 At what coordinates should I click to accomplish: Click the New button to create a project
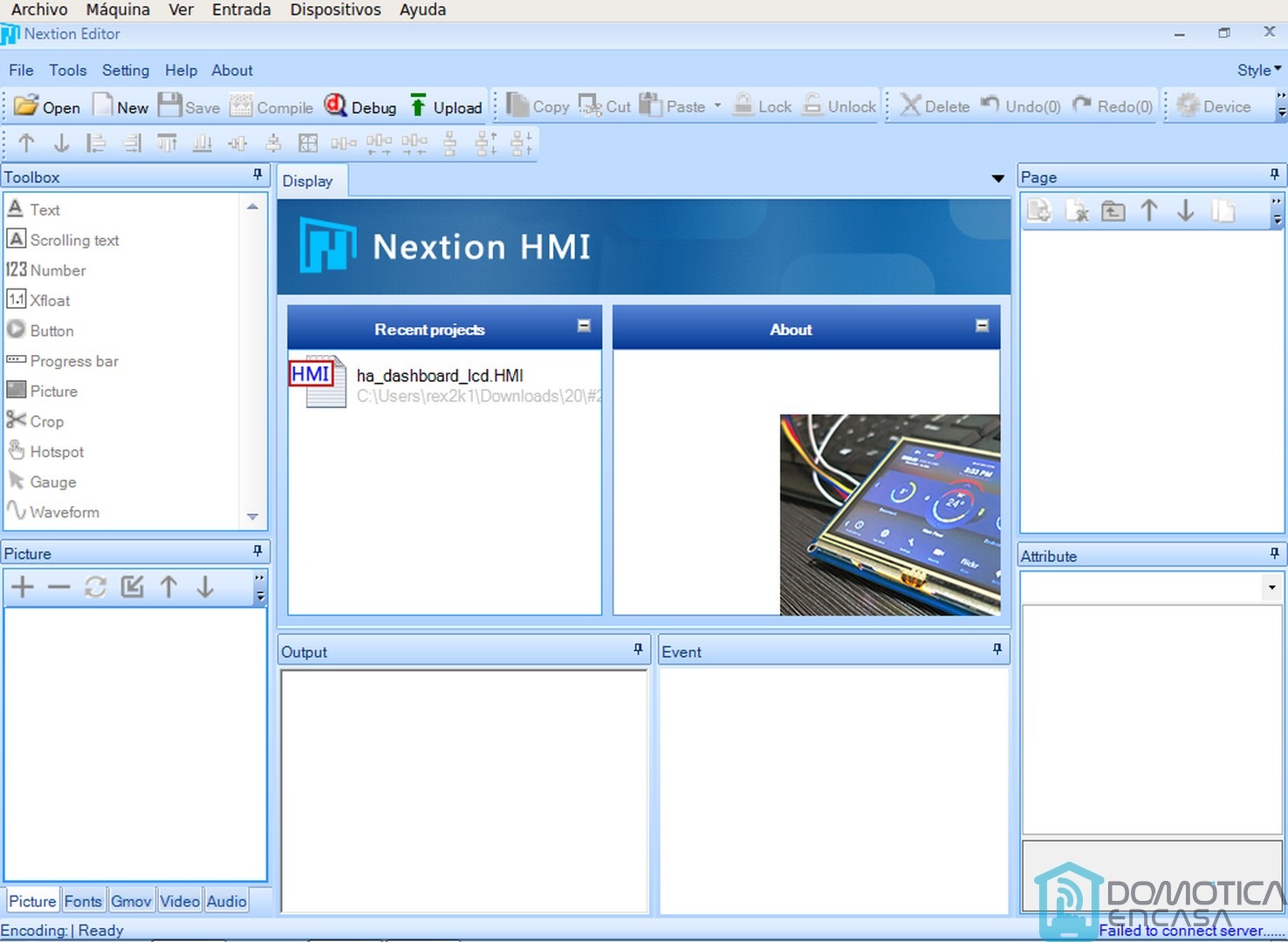(x=121, y=106)
